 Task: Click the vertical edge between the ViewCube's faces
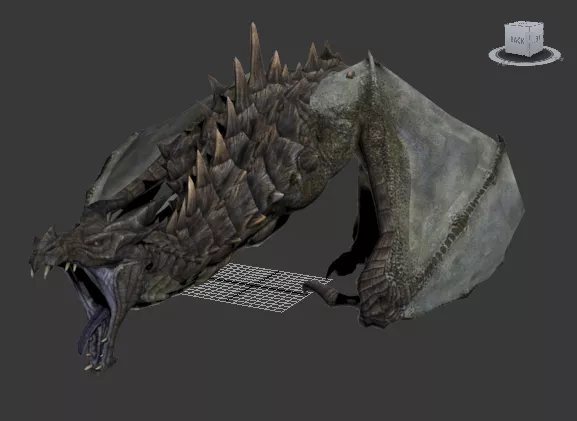530,41
